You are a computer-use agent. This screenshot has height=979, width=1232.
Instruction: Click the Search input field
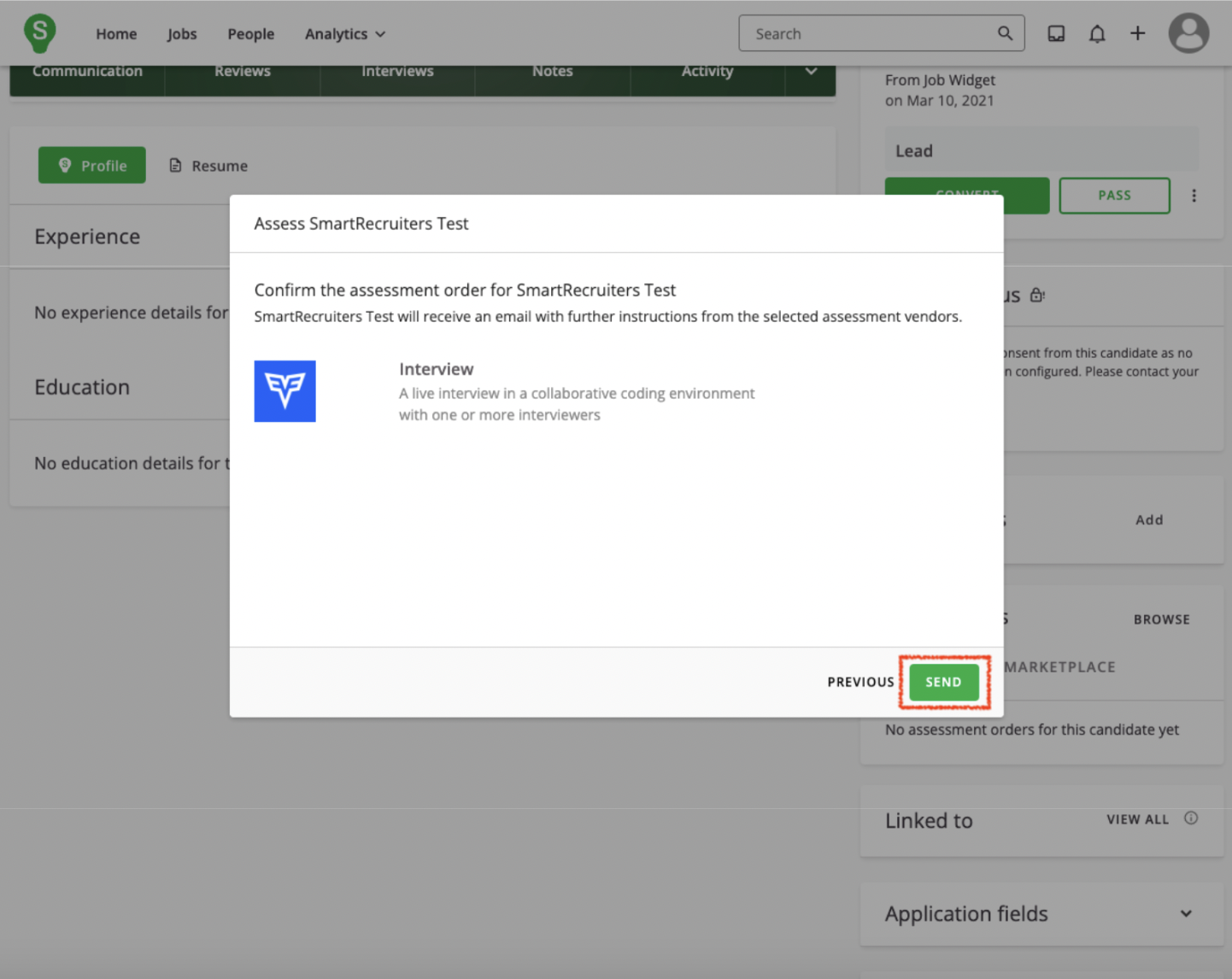(x=881, y=33)
